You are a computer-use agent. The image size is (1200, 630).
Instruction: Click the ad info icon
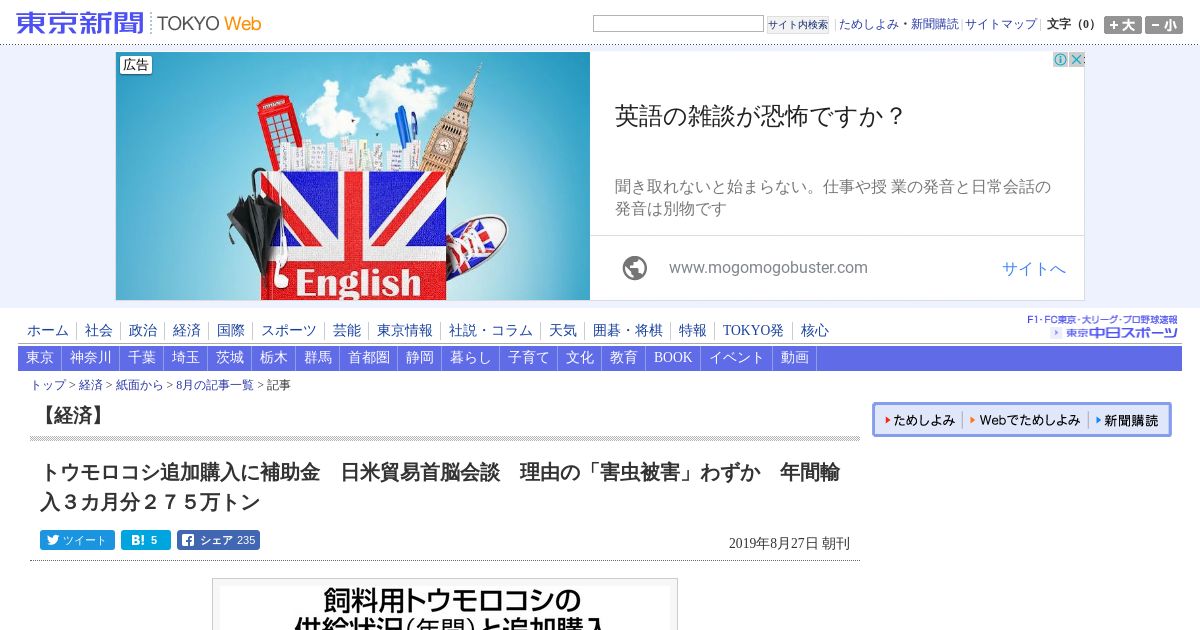1061,60
